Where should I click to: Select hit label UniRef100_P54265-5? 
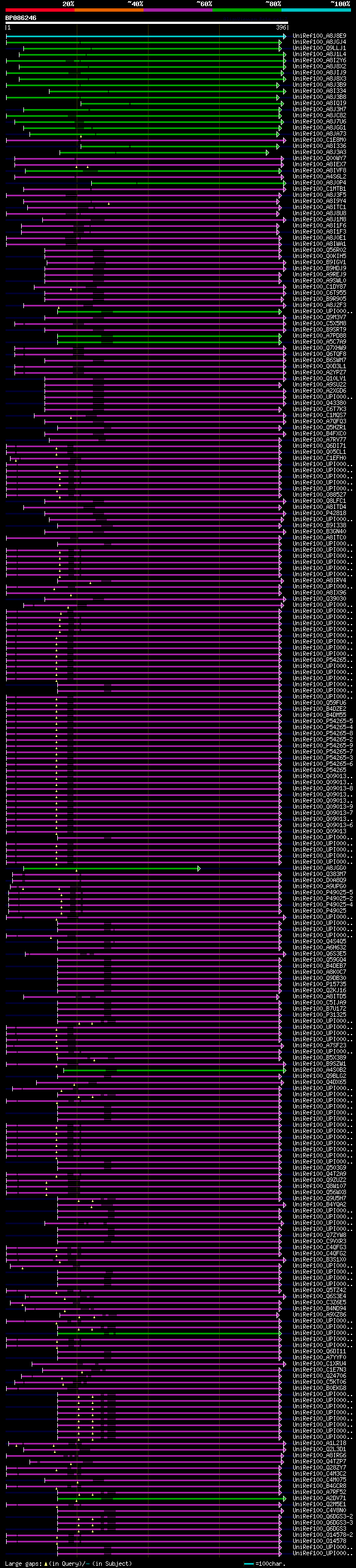click(x=323, y=721)
